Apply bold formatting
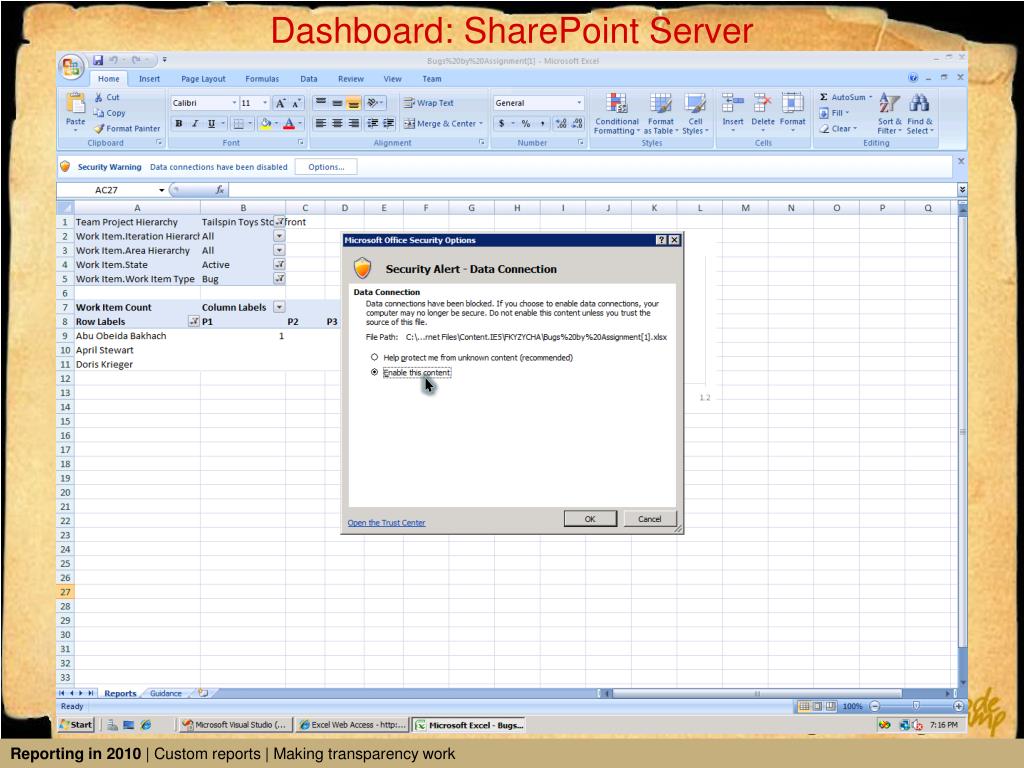The width and height of the screenshot is (1024, 768). coord(179,123)
